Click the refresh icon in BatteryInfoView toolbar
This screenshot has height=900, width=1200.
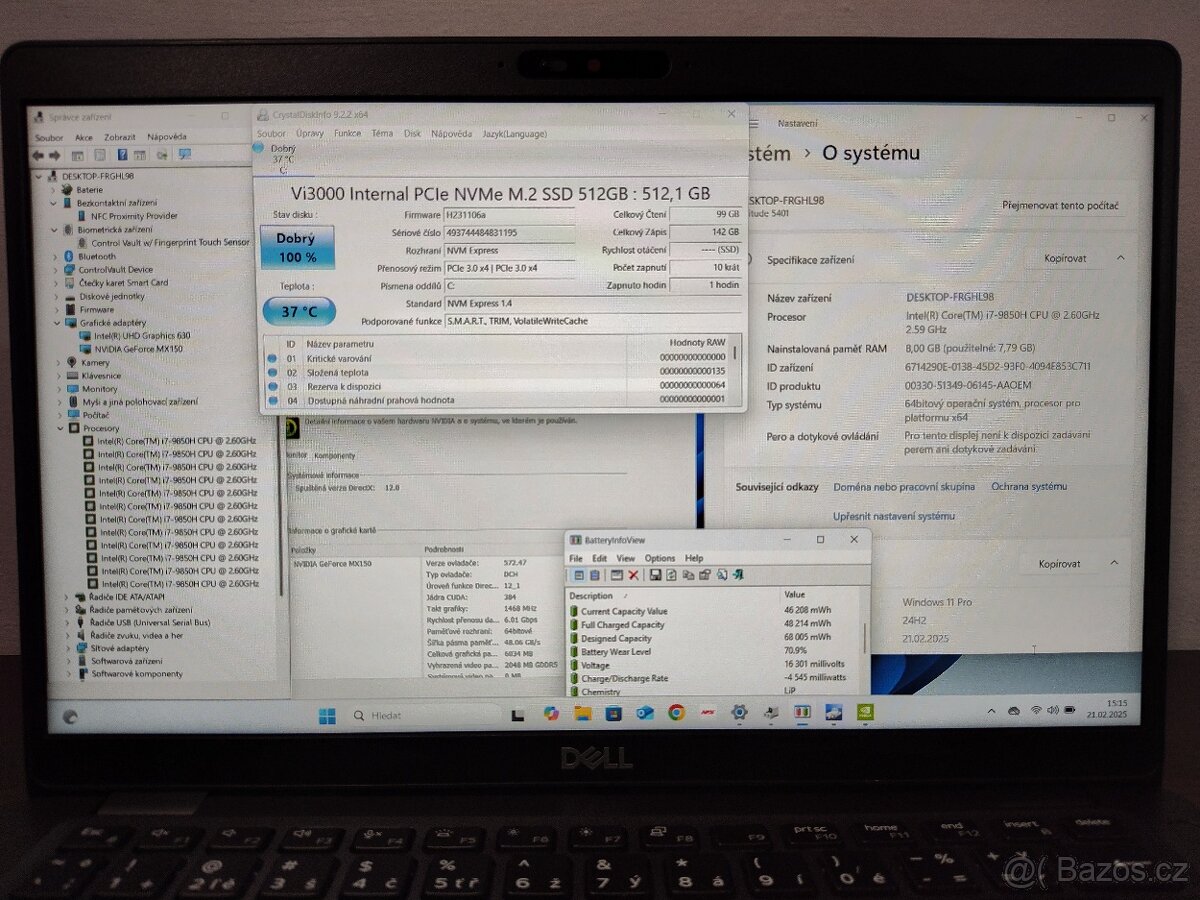[x=671, y=575]
